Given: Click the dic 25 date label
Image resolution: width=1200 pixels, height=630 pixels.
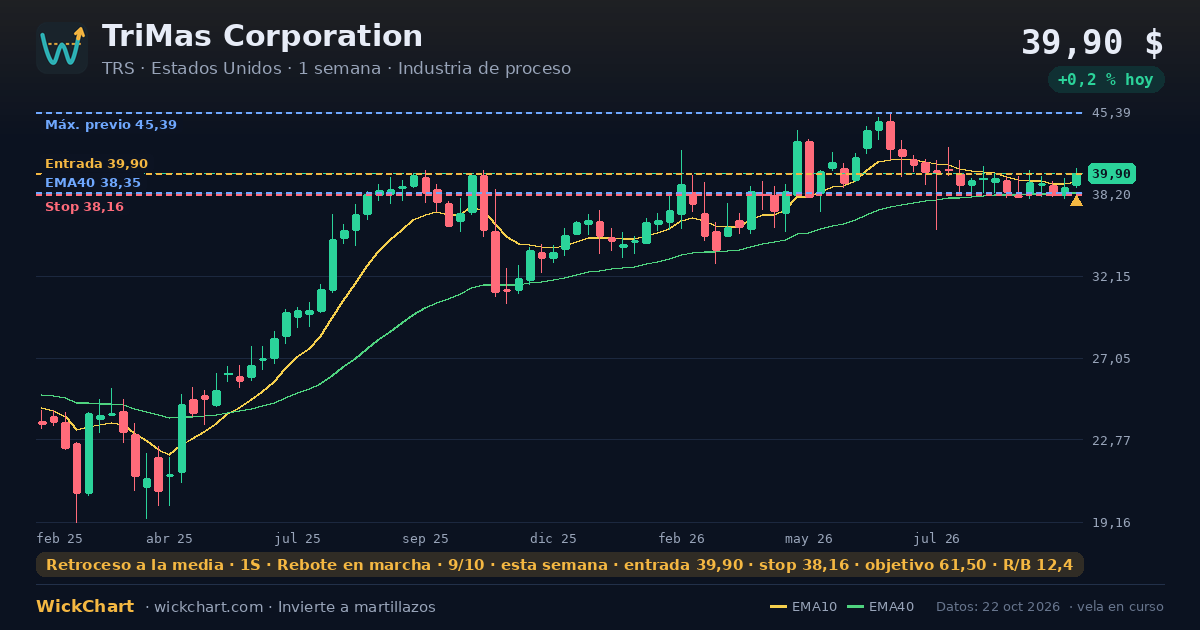Looking at the screenshot, I should tap(554, 538).
